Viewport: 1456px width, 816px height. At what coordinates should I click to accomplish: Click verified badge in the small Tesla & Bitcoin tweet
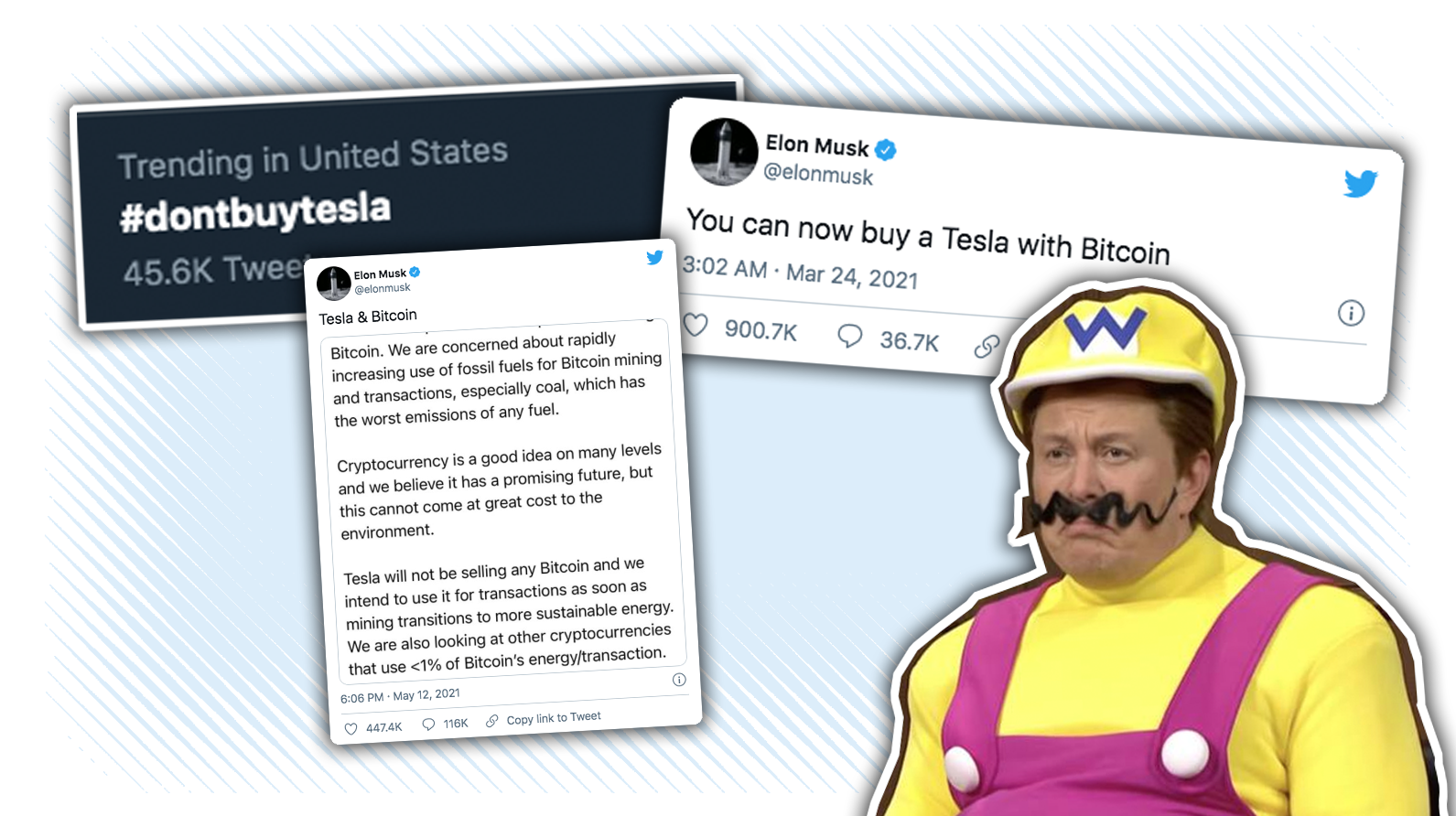[x=415, y=272]
